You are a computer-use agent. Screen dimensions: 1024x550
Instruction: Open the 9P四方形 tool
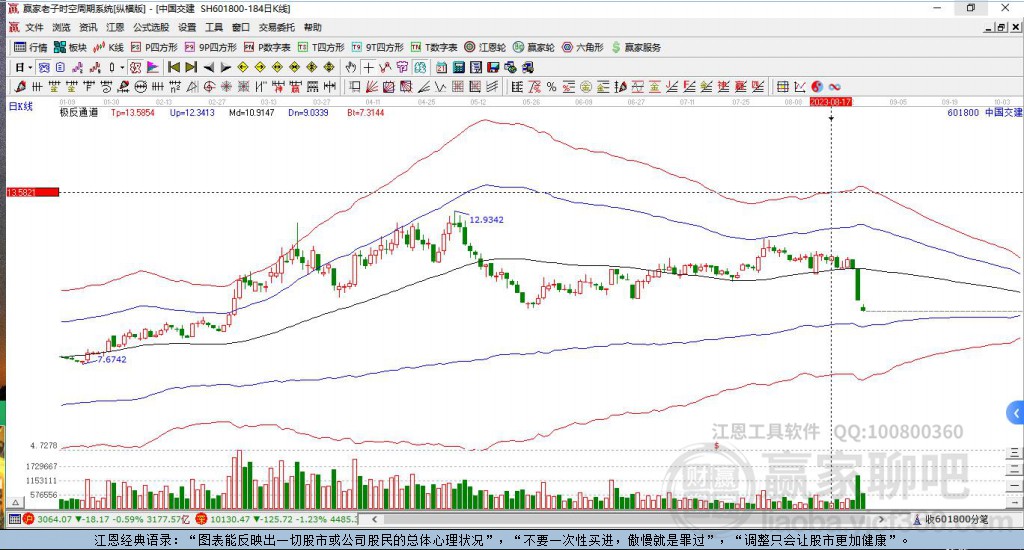coord(210,47)
